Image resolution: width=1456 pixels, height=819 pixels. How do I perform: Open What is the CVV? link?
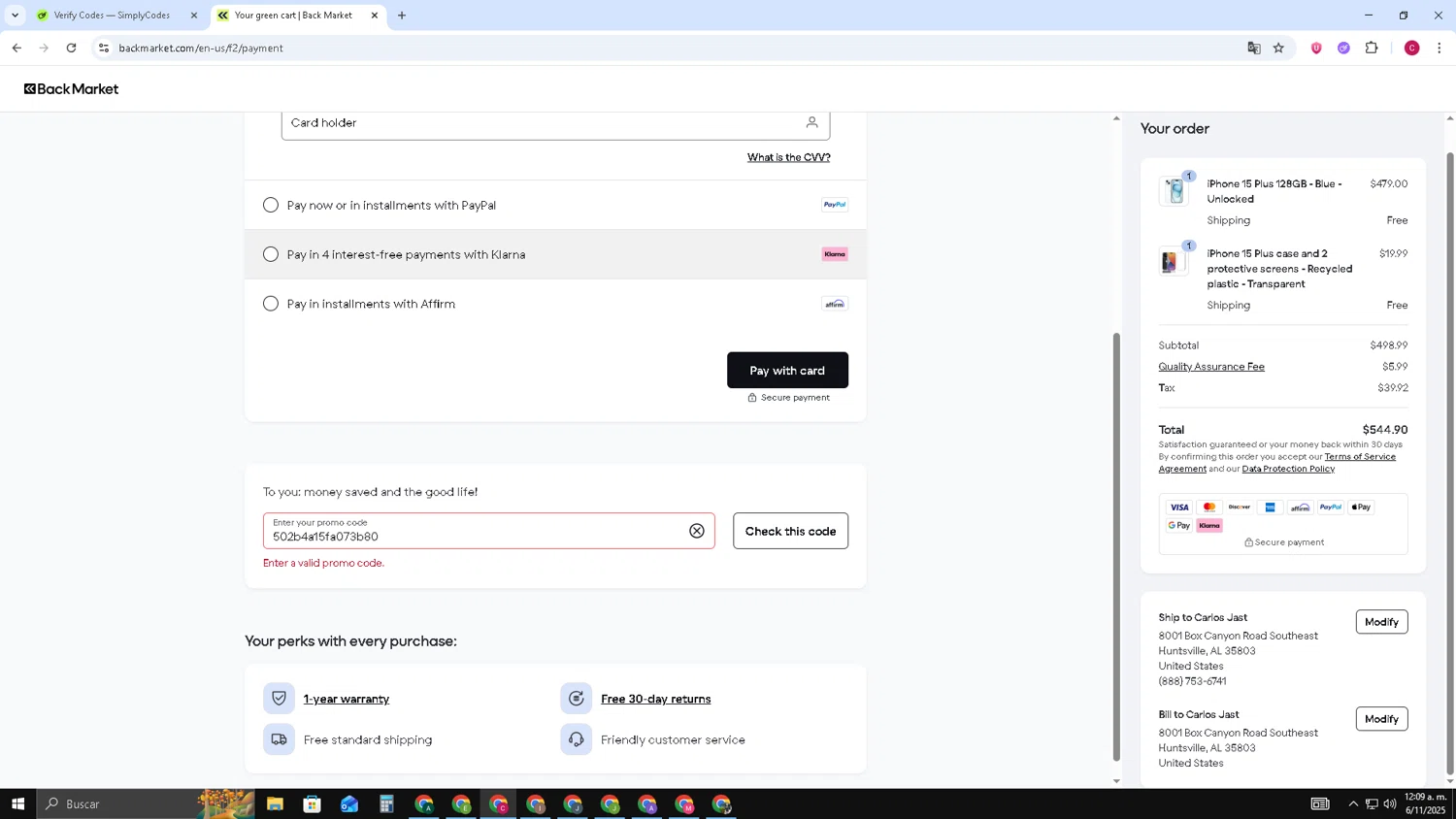[788, 157]
